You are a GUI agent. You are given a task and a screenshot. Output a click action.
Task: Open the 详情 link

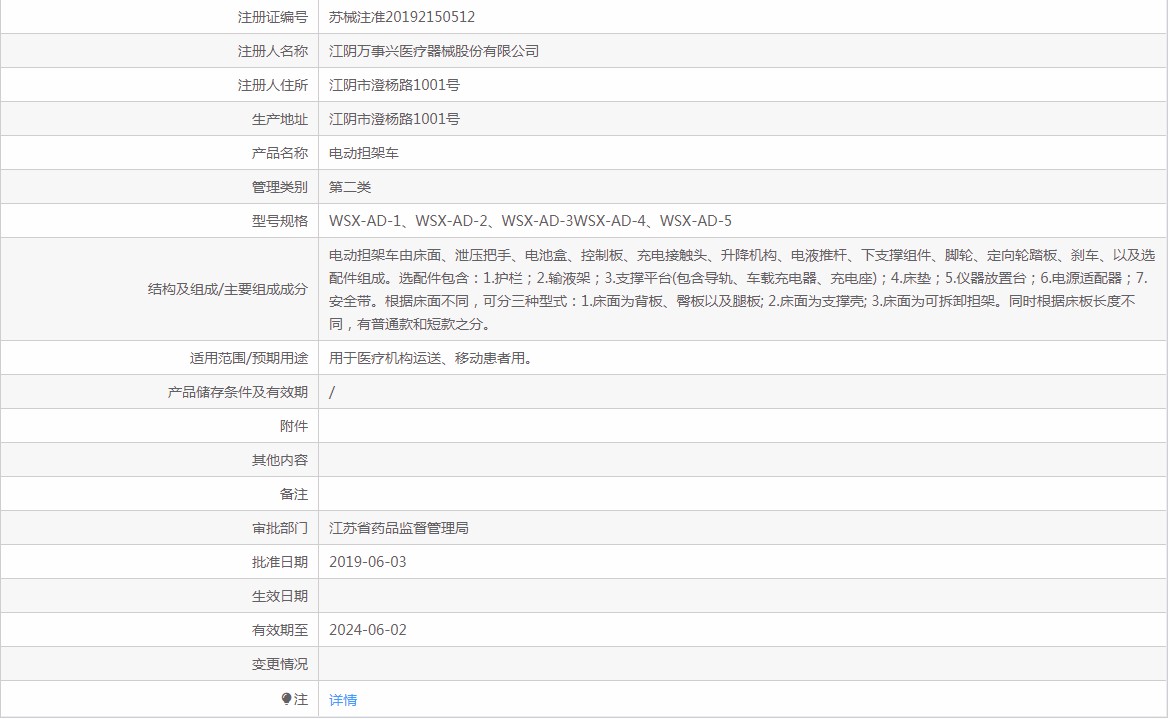tap(342, 700)
